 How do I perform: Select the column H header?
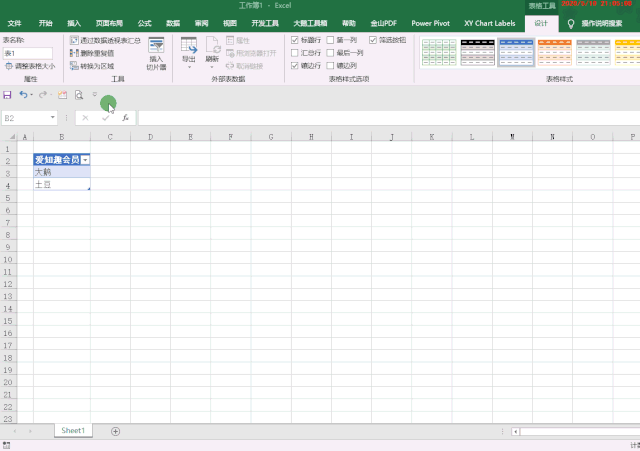pos(311,137)
